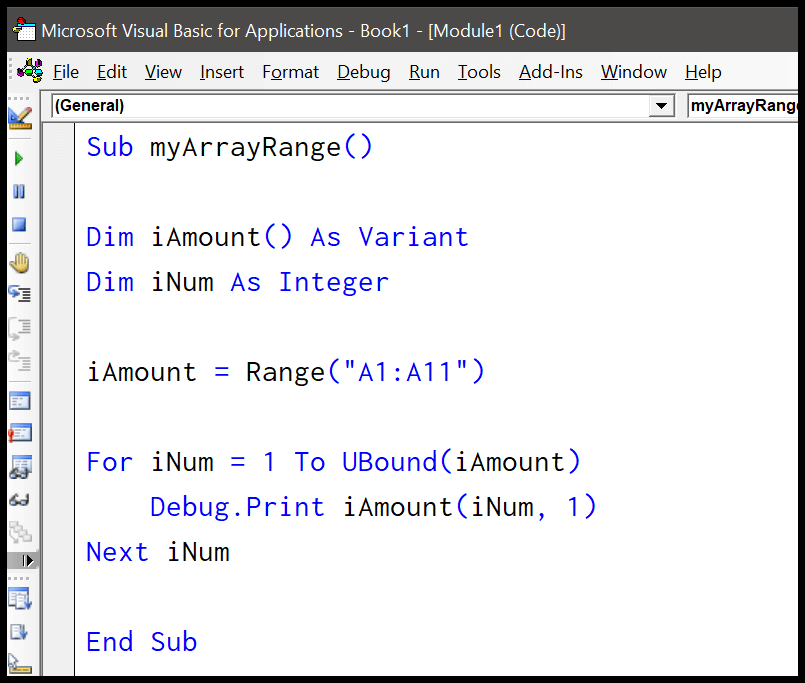Image resolution: width=805 pixels, height=683 pixels.
Task: Open the Tools menu
Action: [479, 72]
